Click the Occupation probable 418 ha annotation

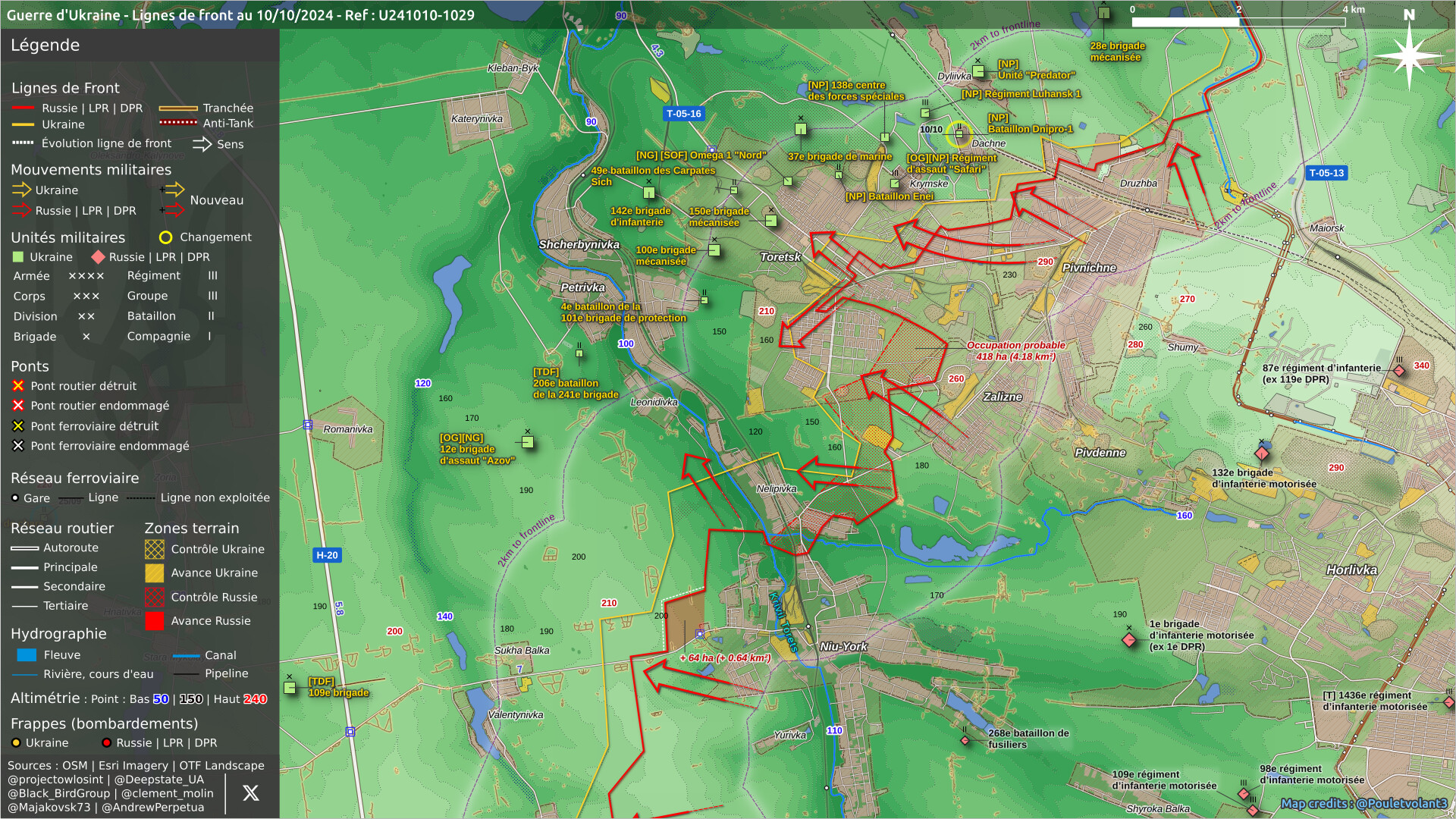[x=1015, y=350]
